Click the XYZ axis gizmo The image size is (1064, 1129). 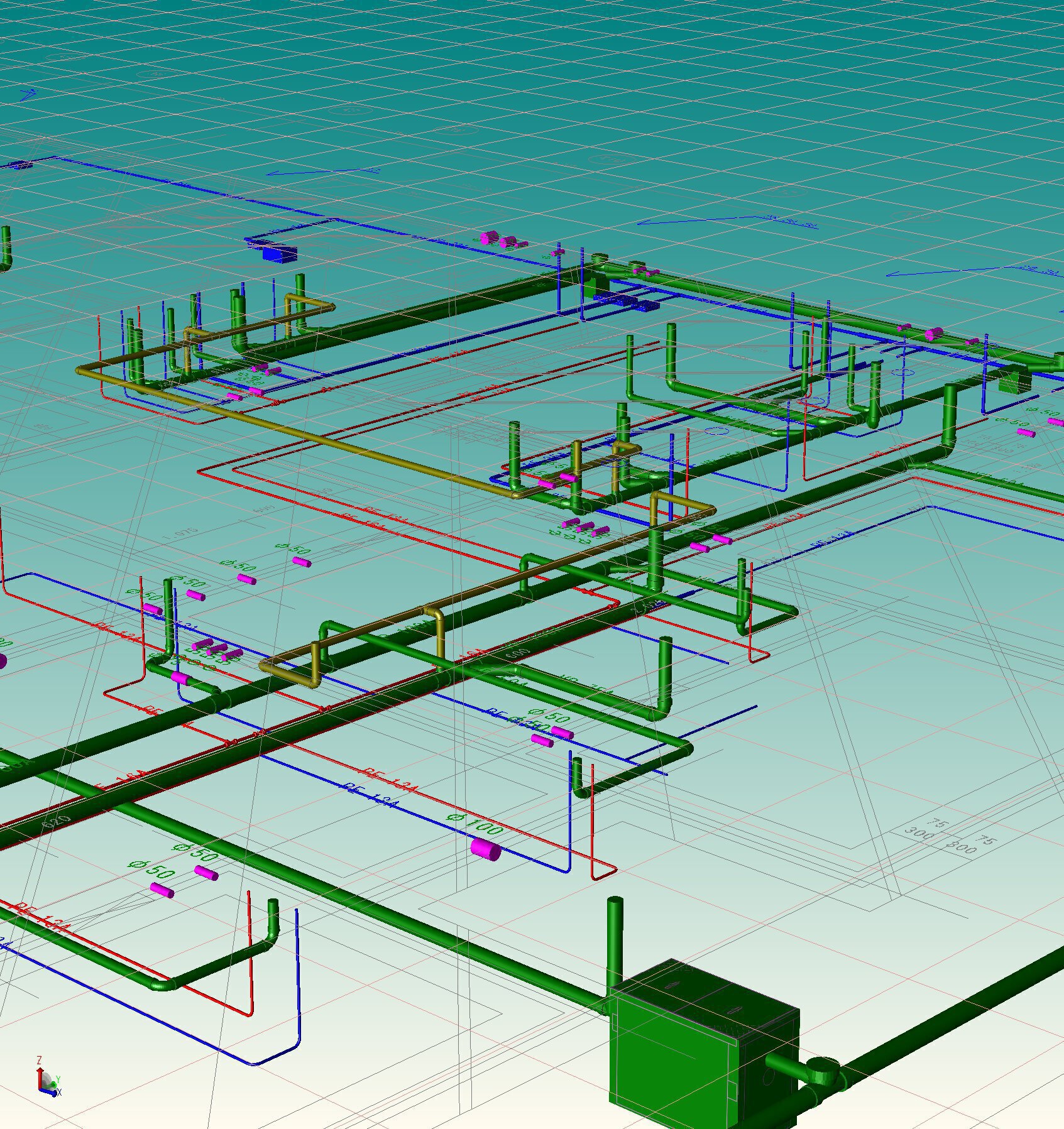click(47, 1081)
